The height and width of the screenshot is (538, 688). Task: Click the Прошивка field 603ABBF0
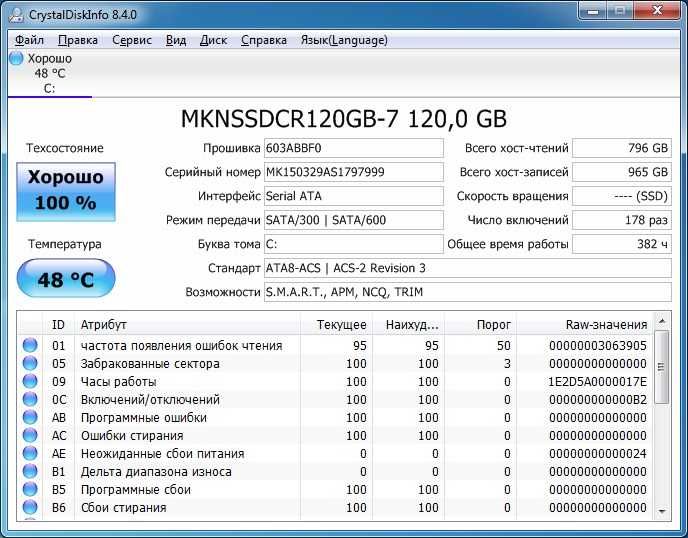pyautogui.click(x=354, y=148)
